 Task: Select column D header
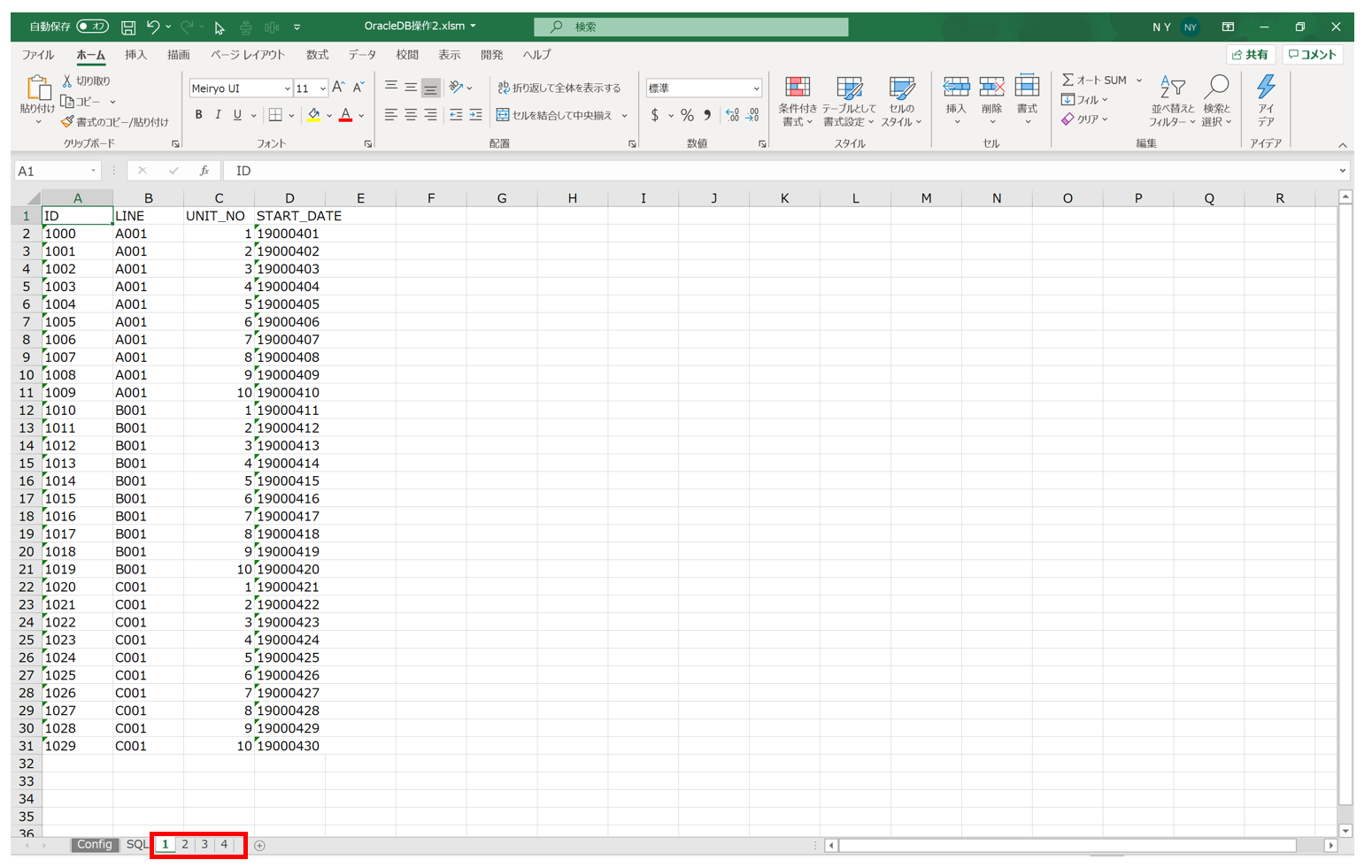[289, 198]
